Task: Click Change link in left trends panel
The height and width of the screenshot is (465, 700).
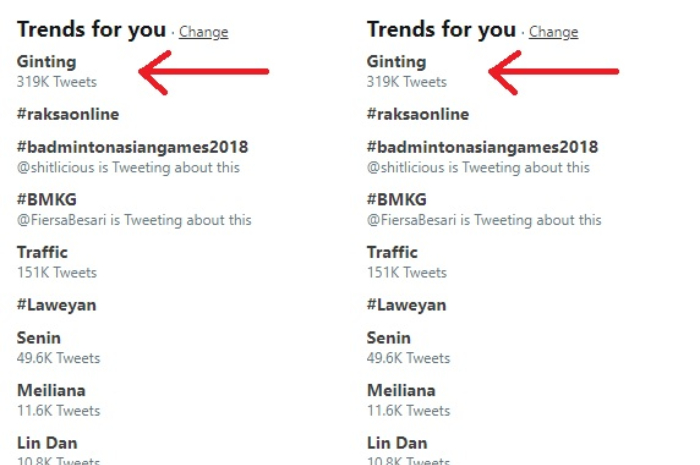Action: (204, 32)
